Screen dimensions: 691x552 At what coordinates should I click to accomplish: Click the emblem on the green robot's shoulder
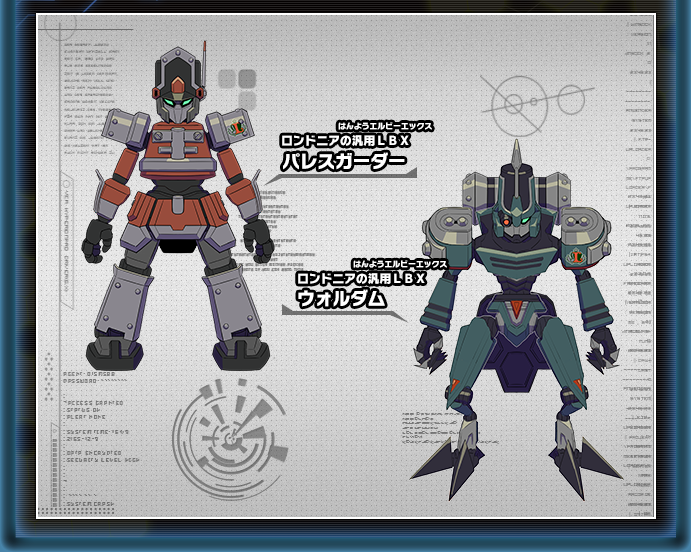click(x=576, y=256)
